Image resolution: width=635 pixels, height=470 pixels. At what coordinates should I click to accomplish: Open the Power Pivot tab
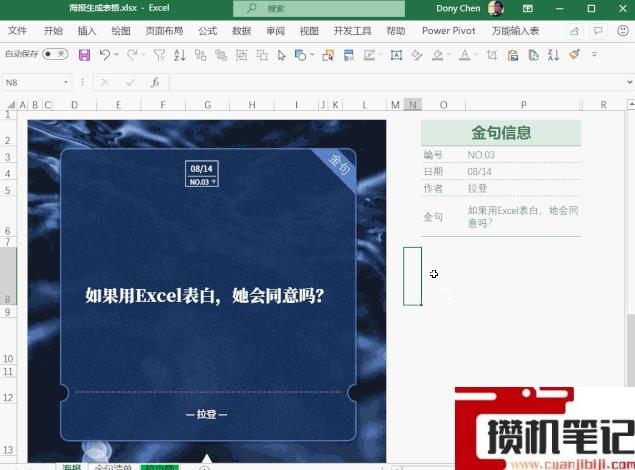pos(449,31)
